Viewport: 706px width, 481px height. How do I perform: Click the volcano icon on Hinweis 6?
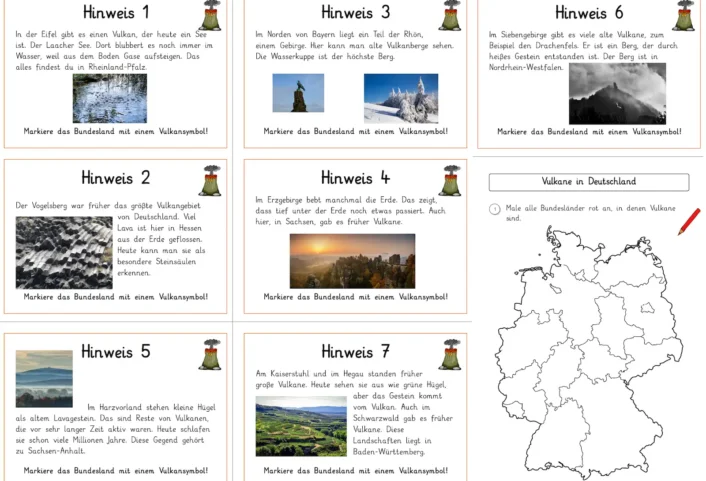[x=685, y=15]
